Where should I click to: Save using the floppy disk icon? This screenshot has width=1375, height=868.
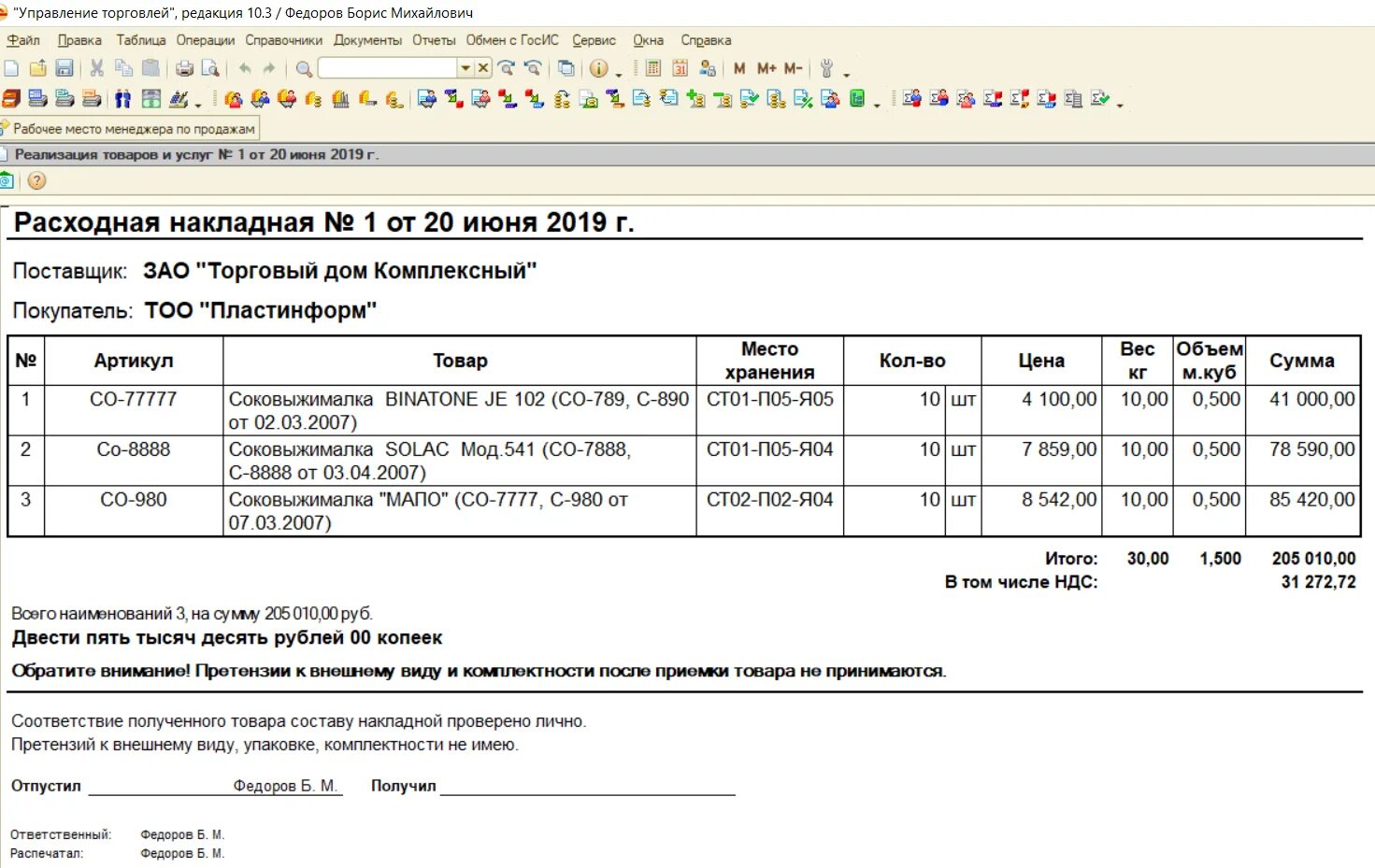[x=64, y=68]
